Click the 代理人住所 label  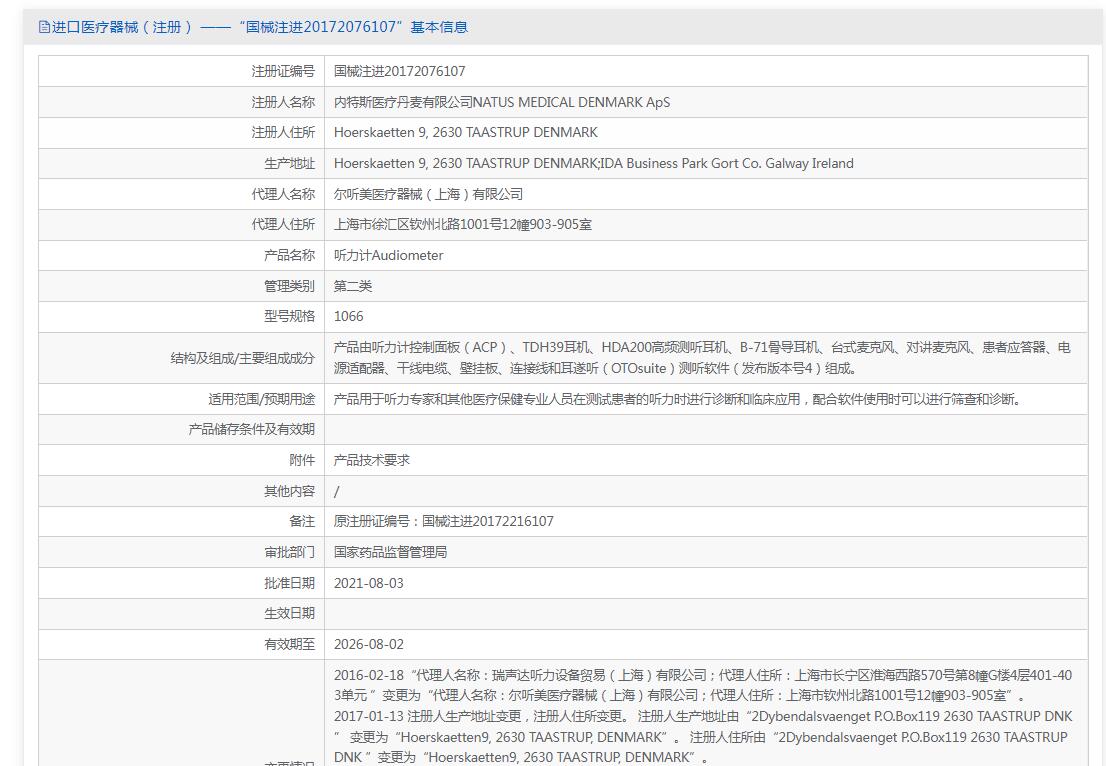(283, 224)
